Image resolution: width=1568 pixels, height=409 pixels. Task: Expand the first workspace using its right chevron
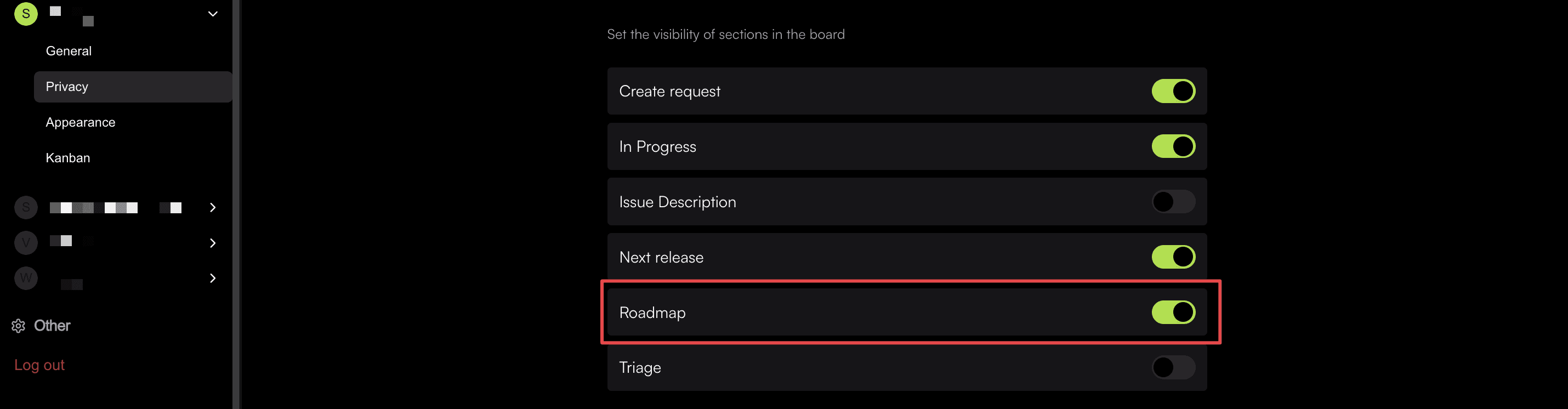pos(212,207)
